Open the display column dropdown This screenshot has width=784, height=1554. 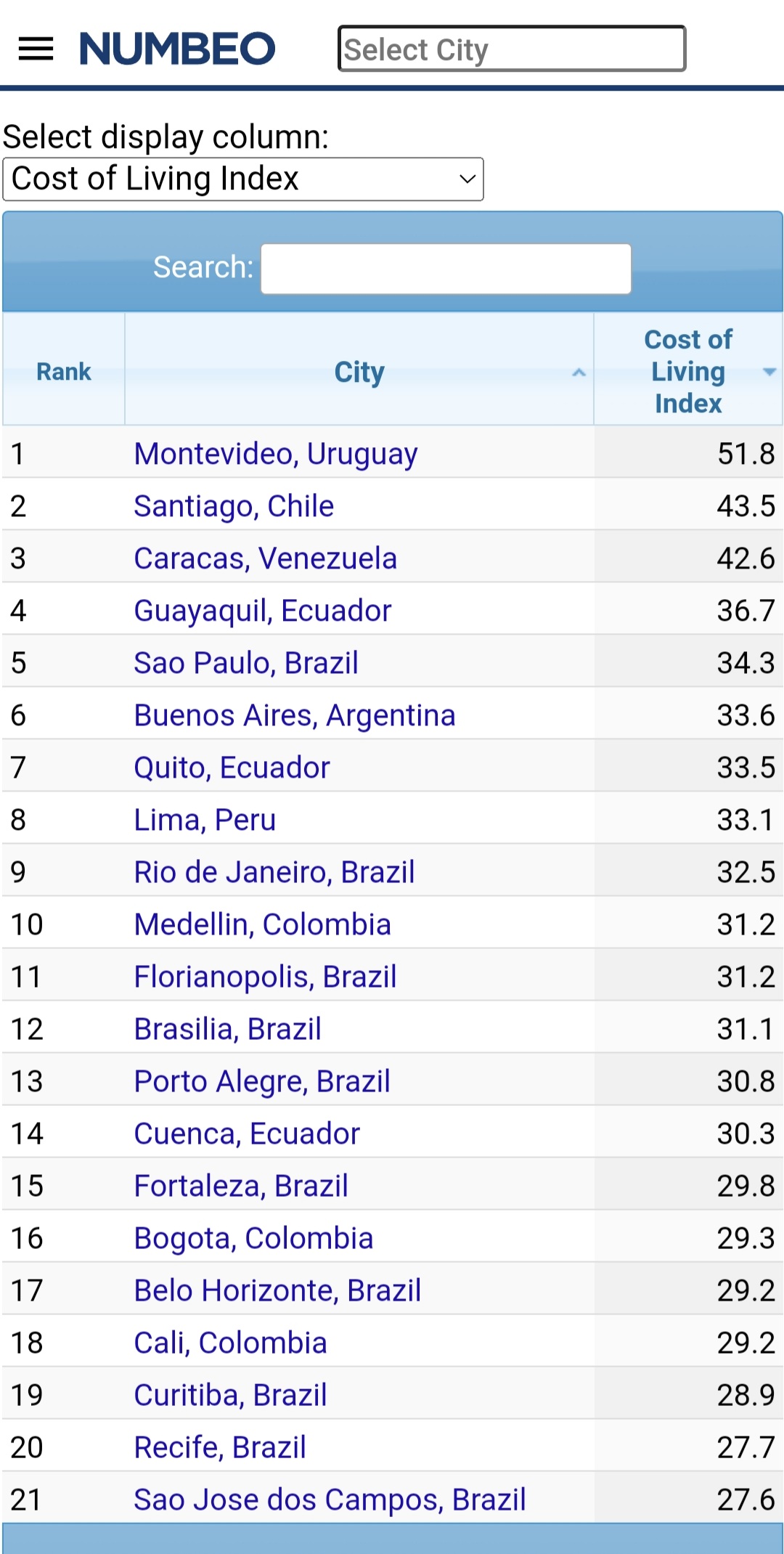click(x=243, y=179)
